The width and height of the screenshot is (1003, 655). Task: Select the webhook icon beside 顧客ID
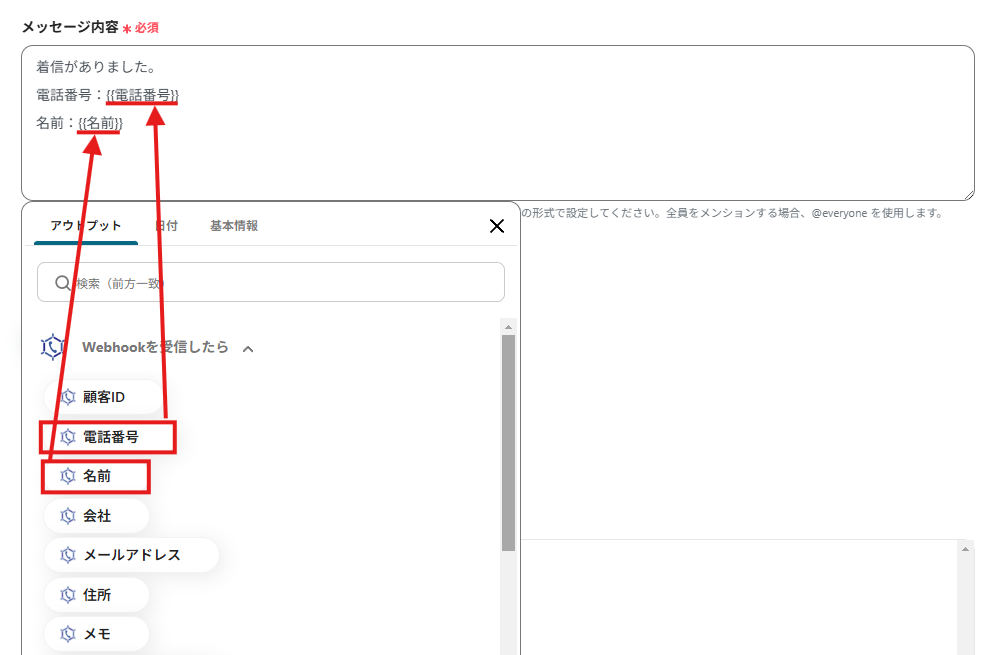pos(68,397)
